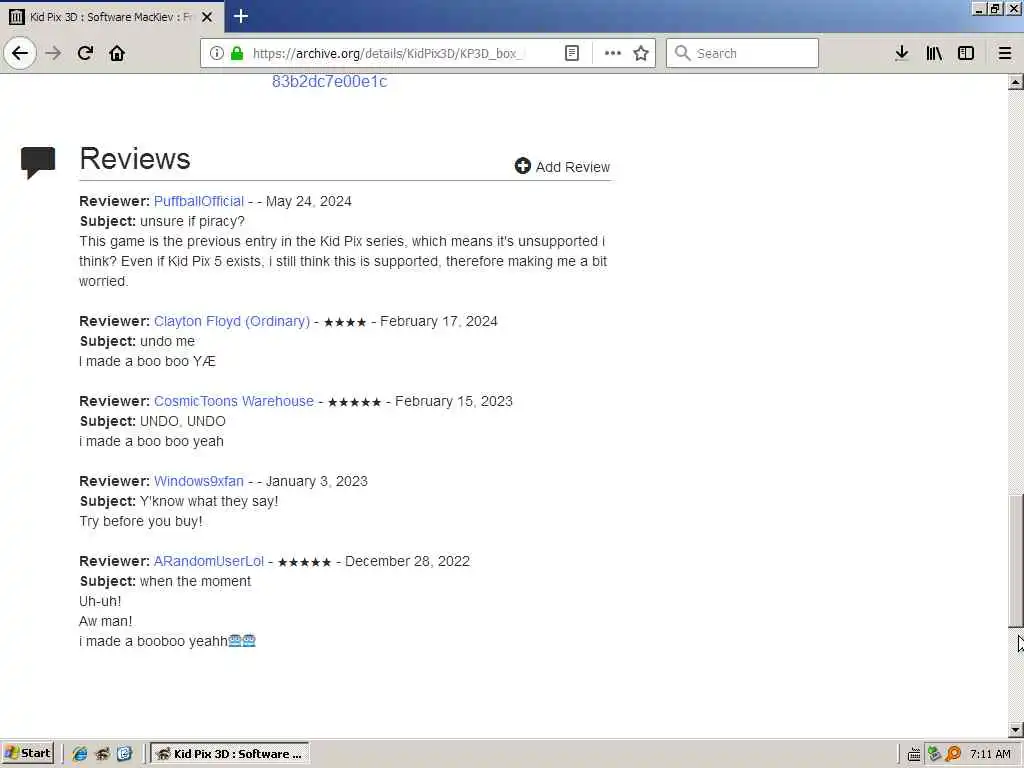Viewport: 1024px width, 768px height.
Task: Toggle the sidebar view icon
Action: pos(966,53)
